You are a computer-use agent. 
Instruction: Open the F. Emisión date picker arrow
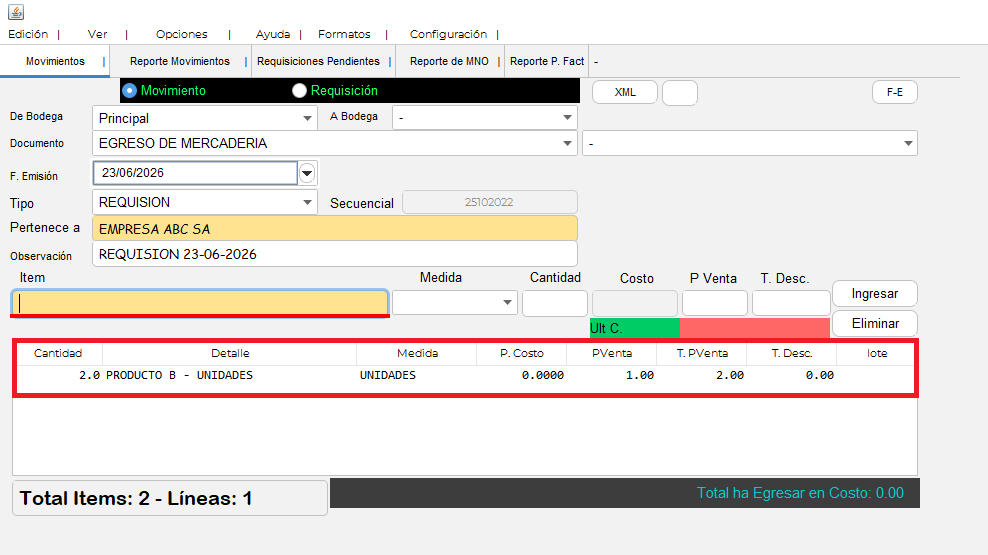coord(307,173)
